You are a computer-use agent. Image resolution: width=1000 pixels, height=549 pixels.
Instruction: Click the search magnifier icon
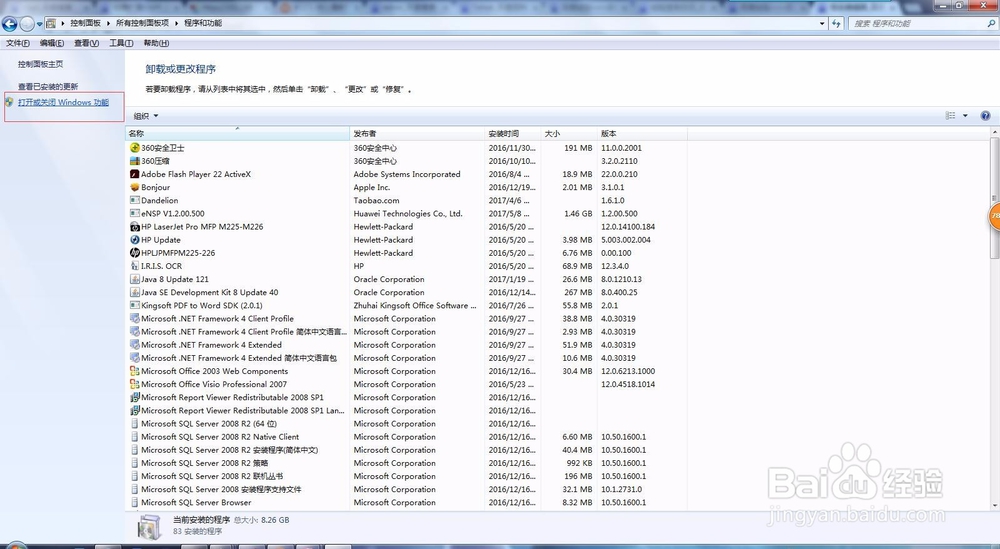(x=991, y=24)
